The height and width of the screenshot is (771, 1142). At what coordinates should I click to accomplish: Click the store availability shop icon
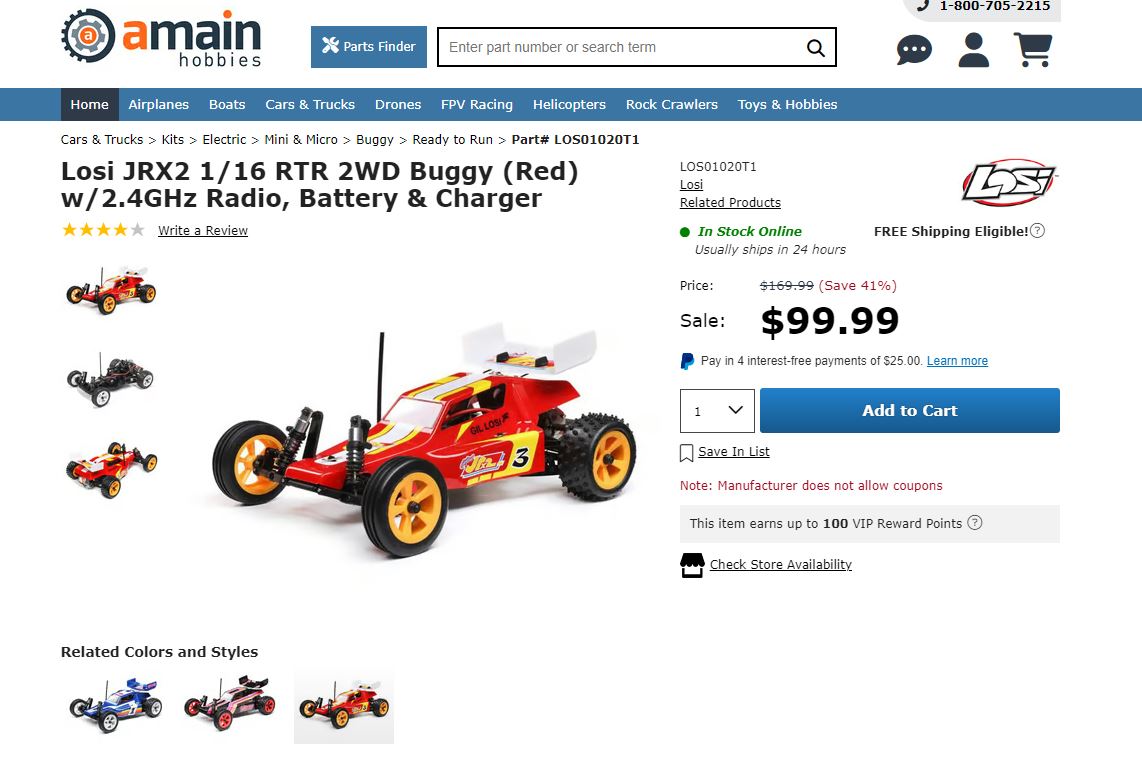pyautogui.click(x=692, y=565)
